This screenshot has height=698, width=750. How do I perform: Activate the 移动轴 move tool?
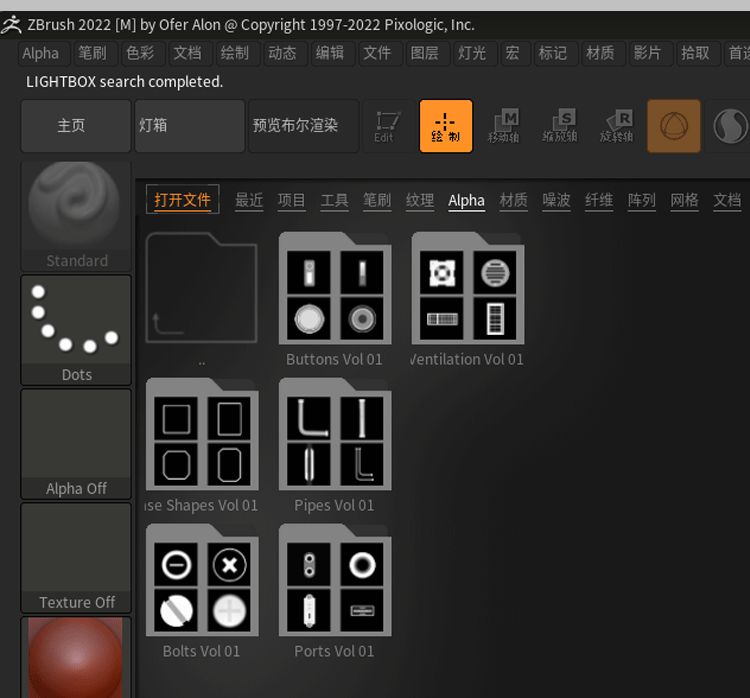pyautogui.click(x=503, y=126)
